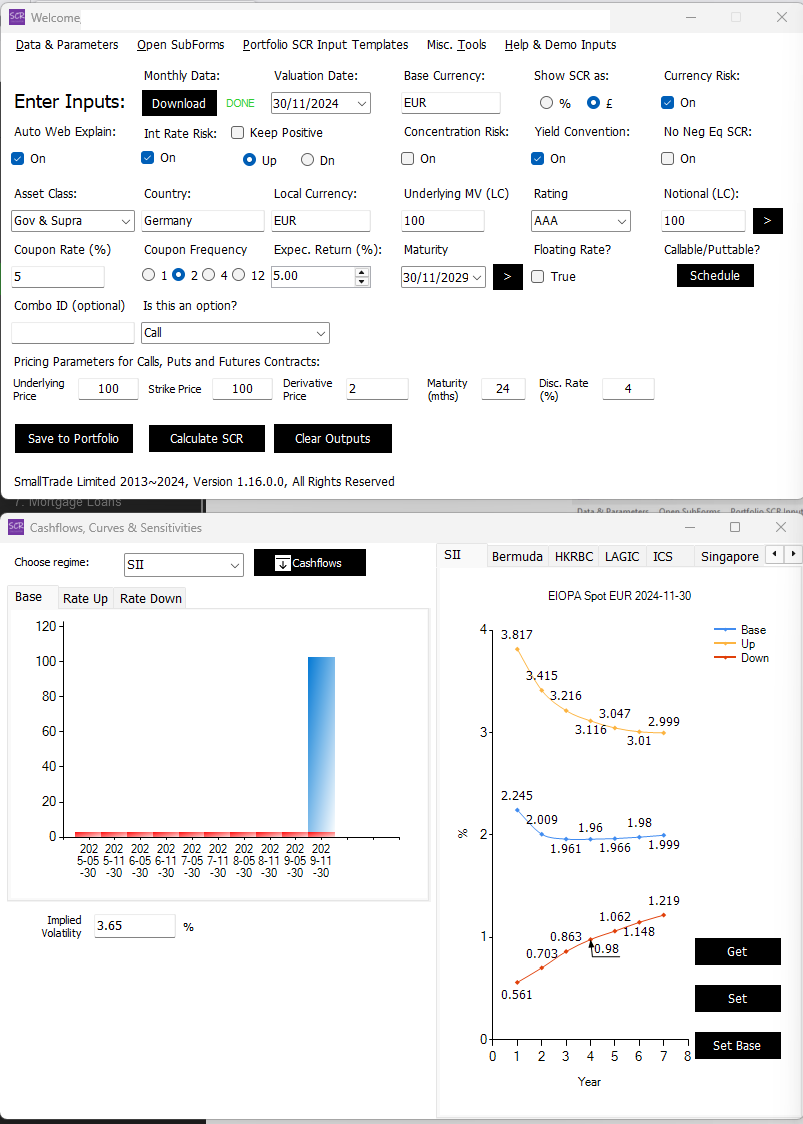
Task: Enable the Keep Positive checkbox
Action: coord(237,132)
